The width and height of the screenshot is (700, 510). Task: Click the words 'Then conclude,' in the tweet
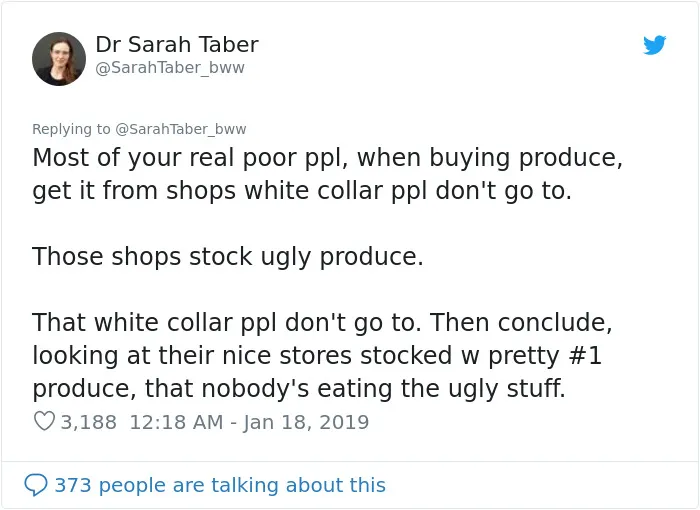click(x=521, y=322)
